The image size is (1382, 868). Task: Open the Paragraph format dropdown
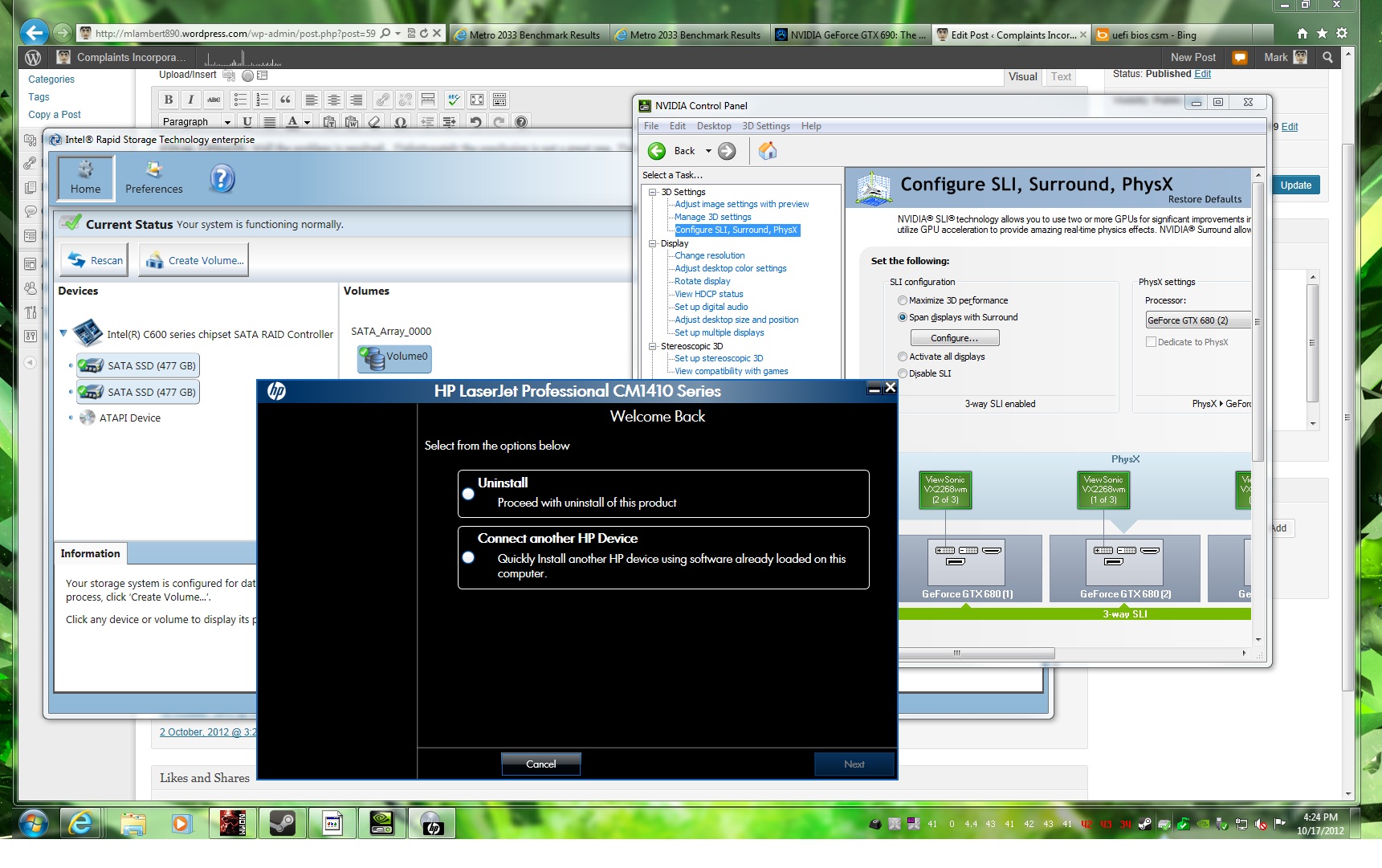[196, 122]
